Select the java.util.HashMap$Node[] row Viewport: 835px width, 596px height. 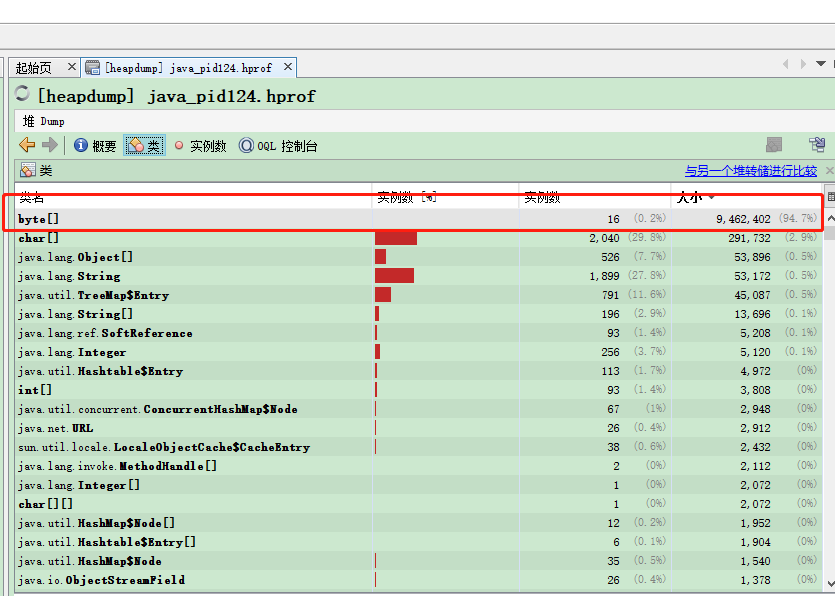(419, 523)
